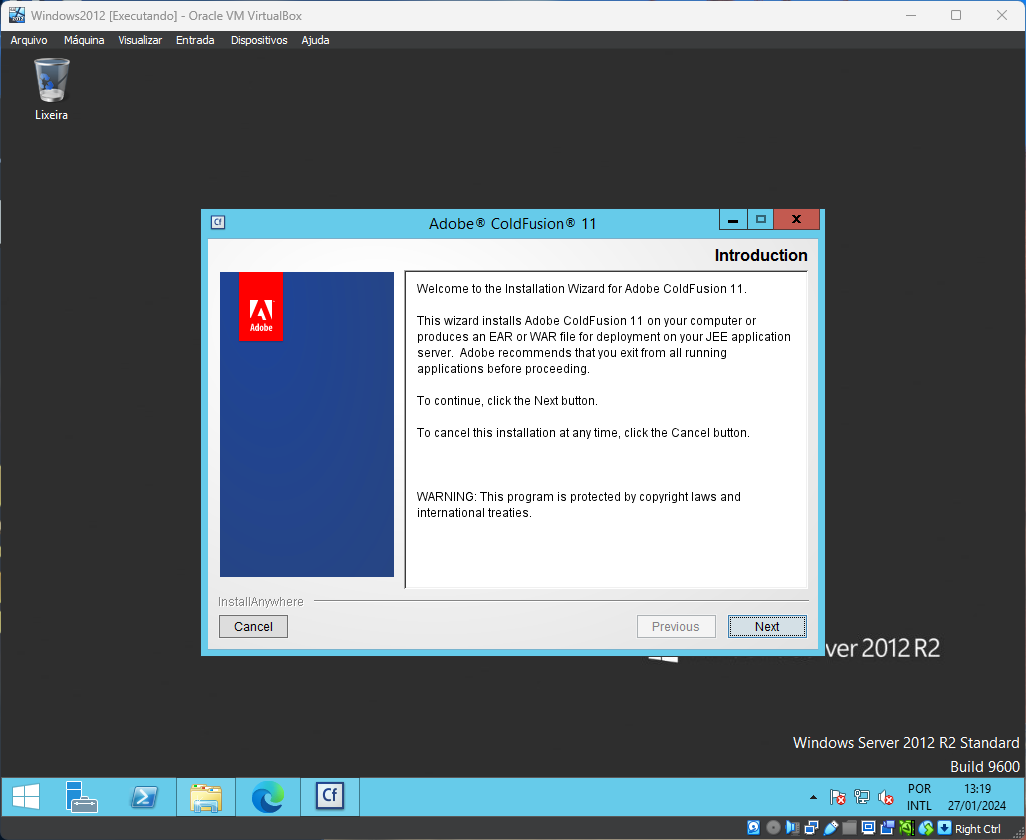
Task: Click the Action Center flag tray icon
Action: click(837, 797)
